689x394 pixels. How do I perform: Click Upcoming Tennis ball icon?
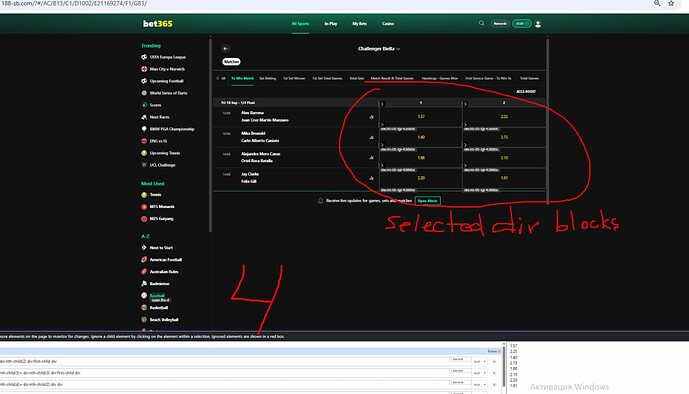click(x=144, y=153)
